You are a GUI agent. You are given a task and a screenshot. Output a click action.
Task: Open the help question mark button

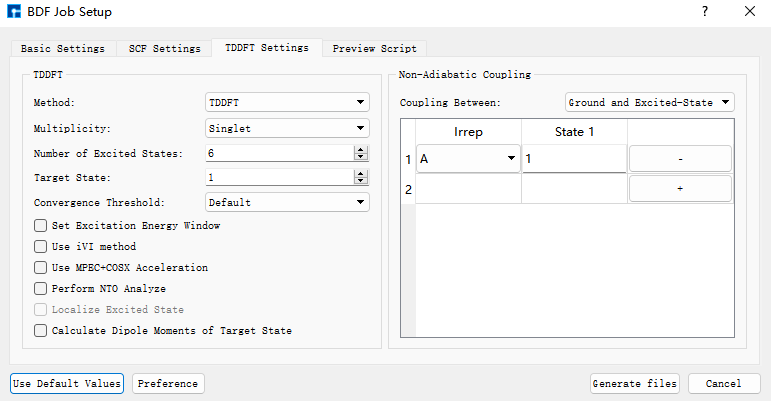(705, 11)
